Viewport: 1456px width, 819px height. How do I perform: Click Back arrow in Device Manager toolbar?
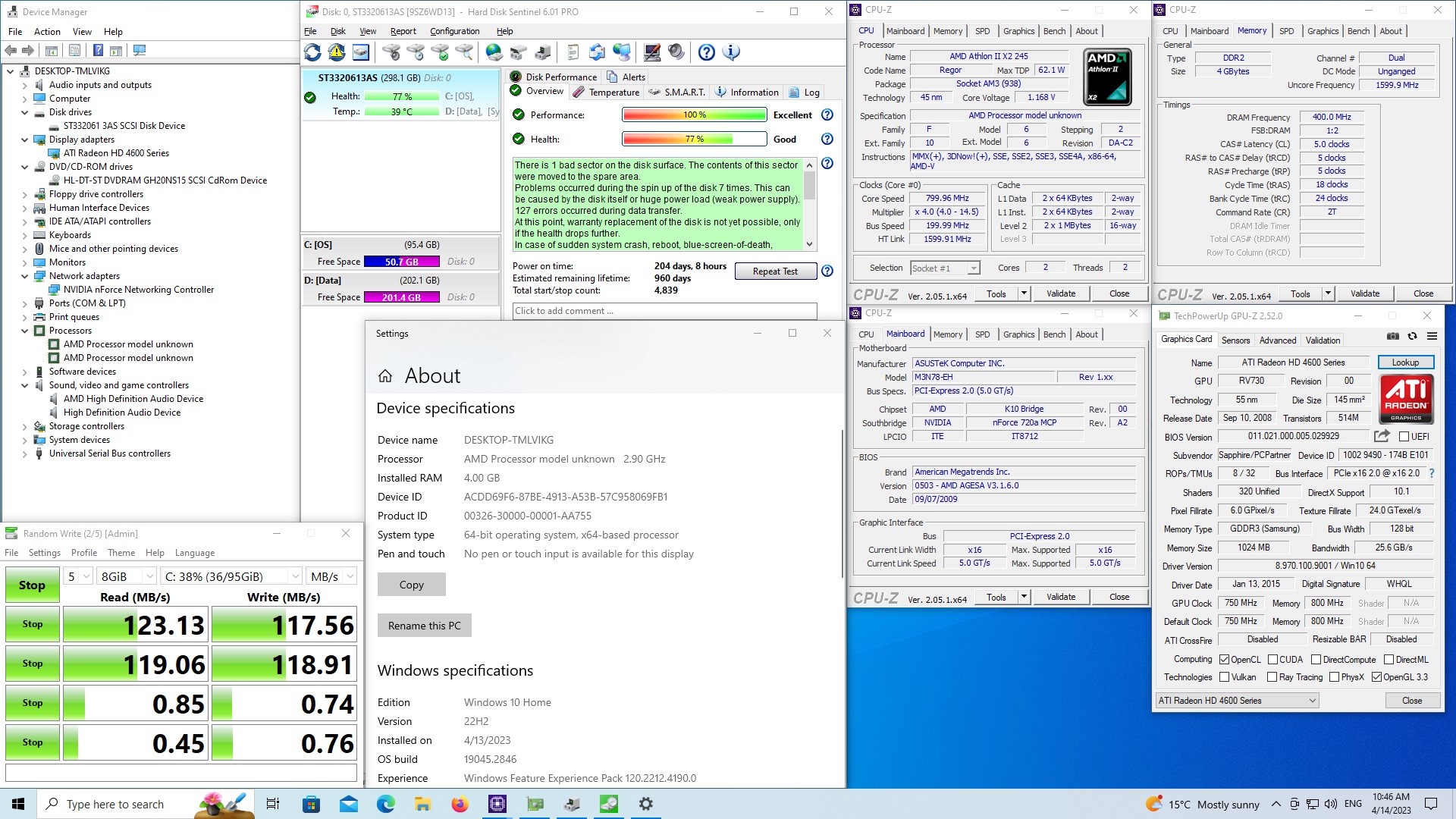11,51
